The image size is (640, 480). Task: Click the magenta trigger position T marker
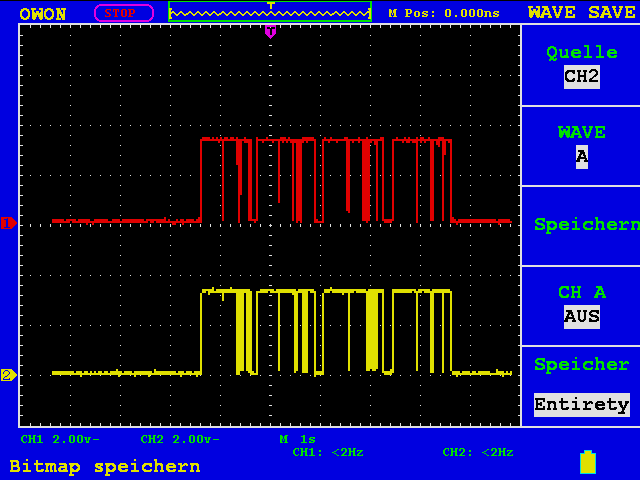click(x=270, y=31)
